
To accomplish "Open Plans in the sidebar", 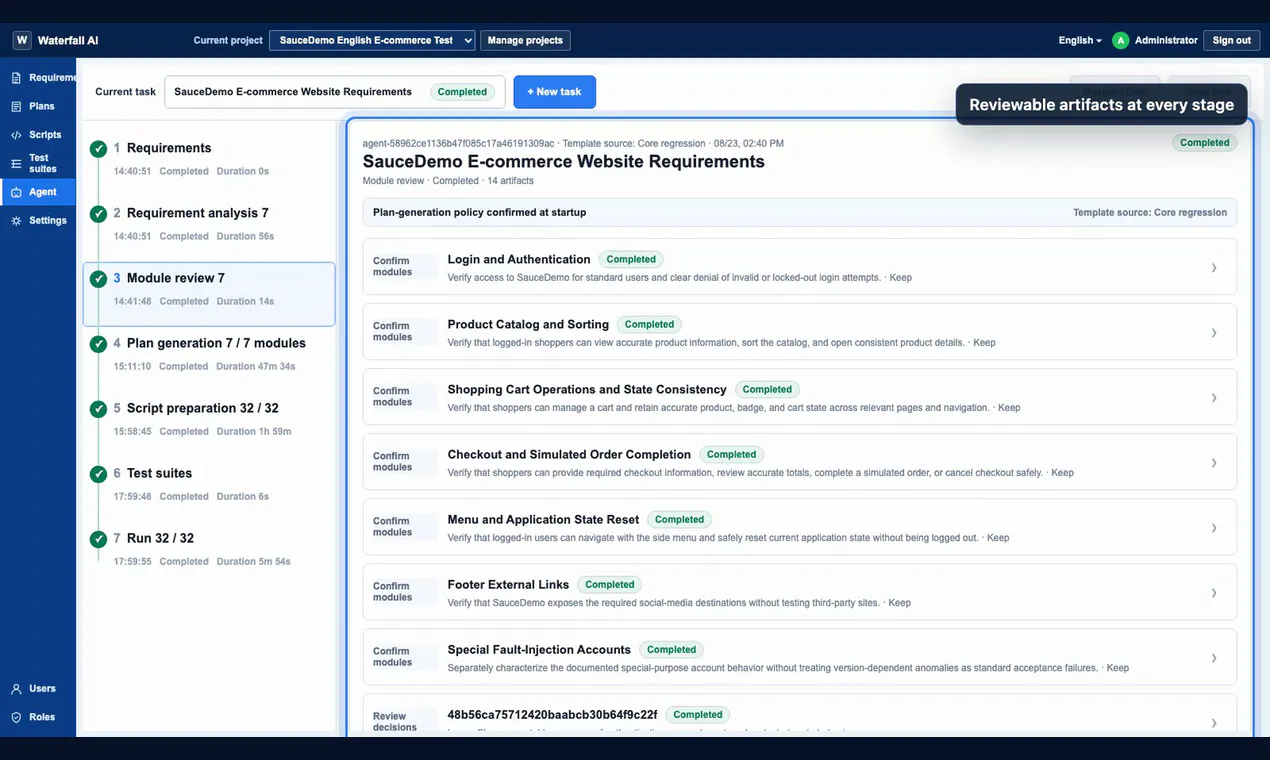I will click(38, 106).
